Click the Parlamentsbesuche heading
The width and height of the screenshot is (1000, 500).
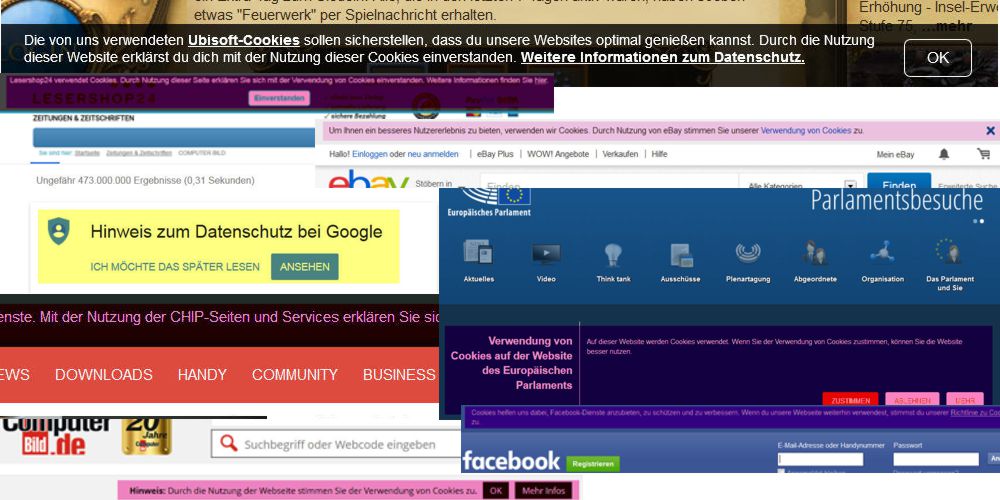tap(897, 200)
